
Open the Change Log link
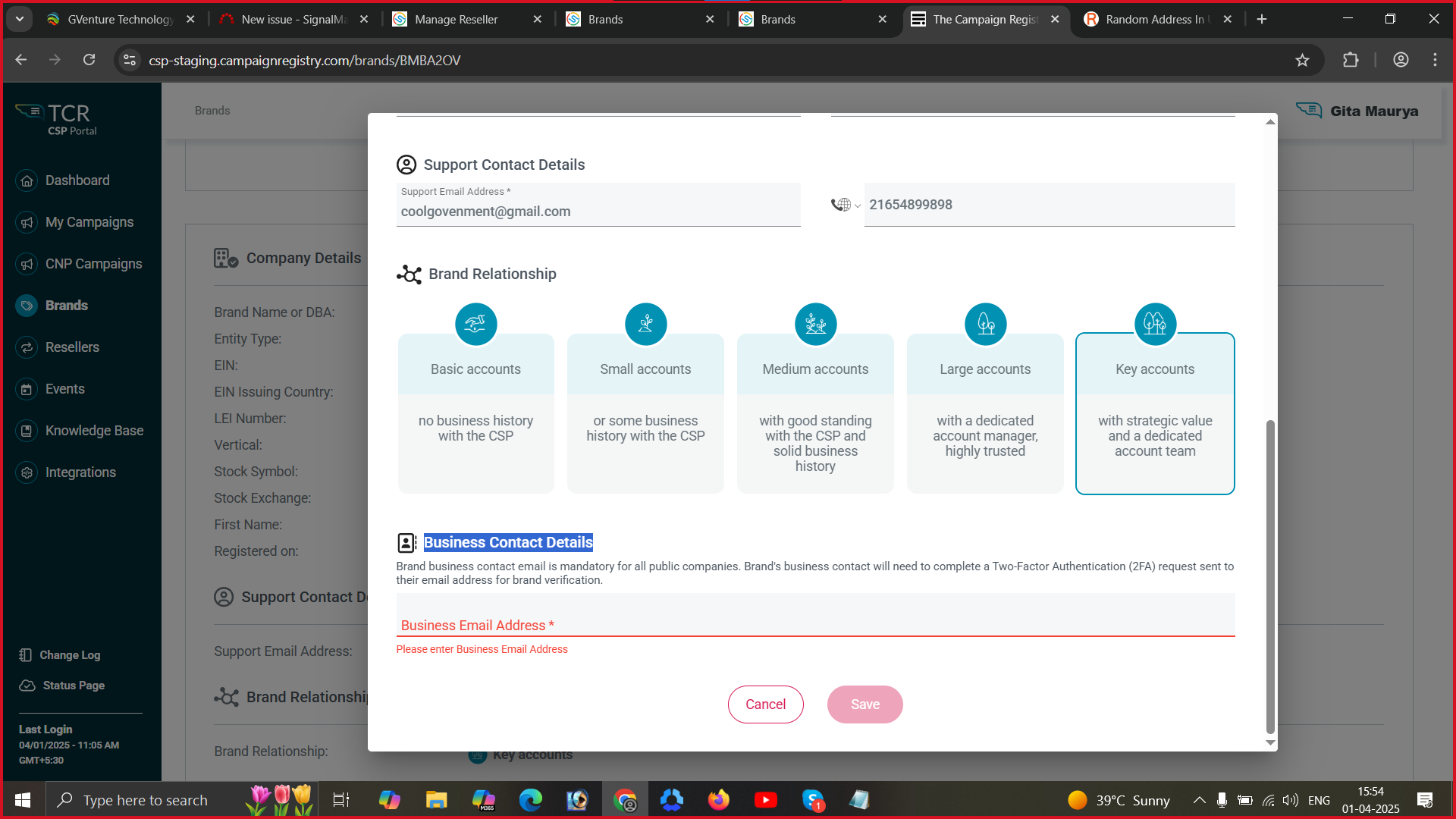pos(69,655)
